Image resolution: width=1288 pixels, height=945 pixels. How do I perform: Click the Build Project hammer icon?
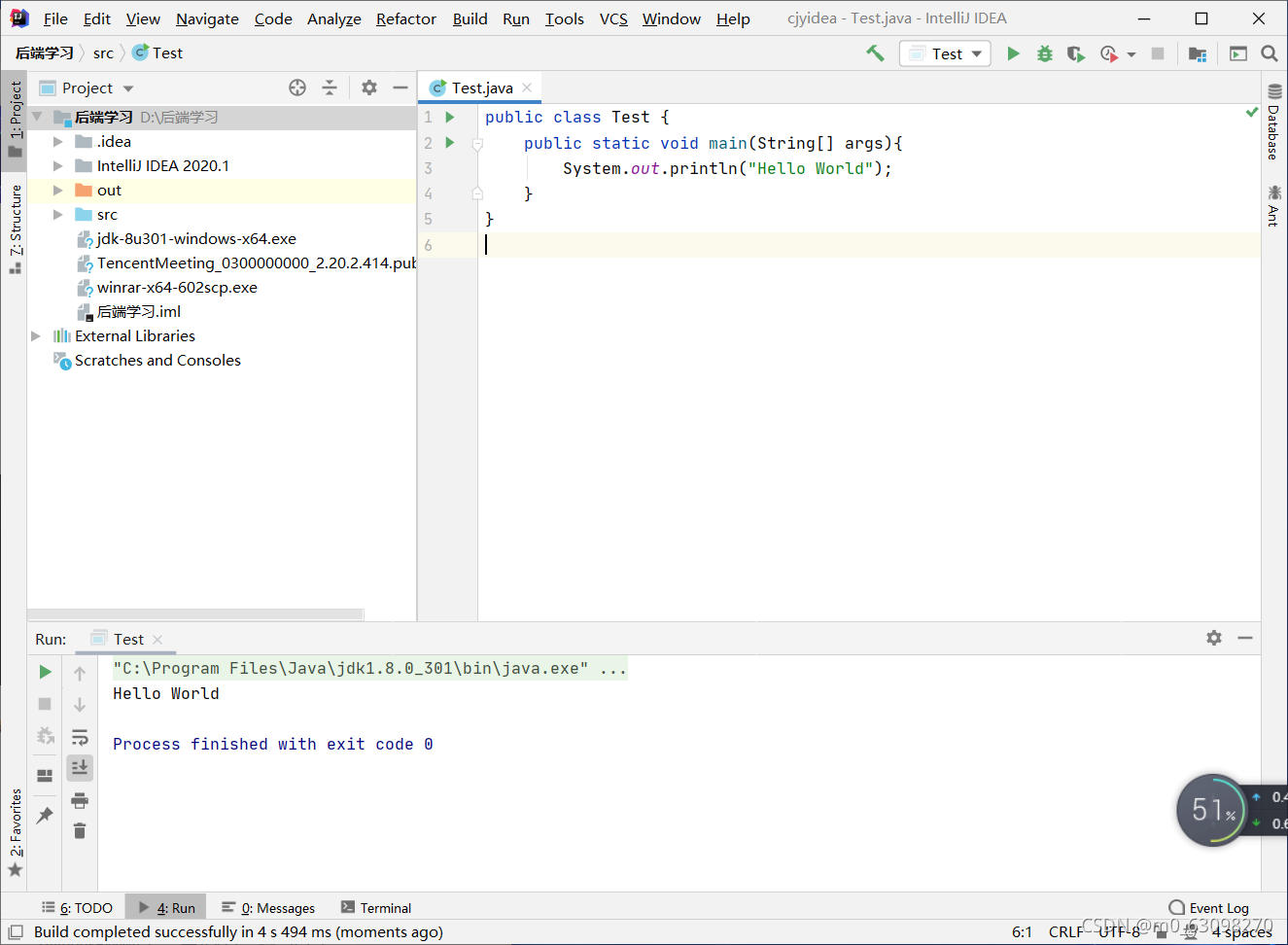(x=875, y=53)
